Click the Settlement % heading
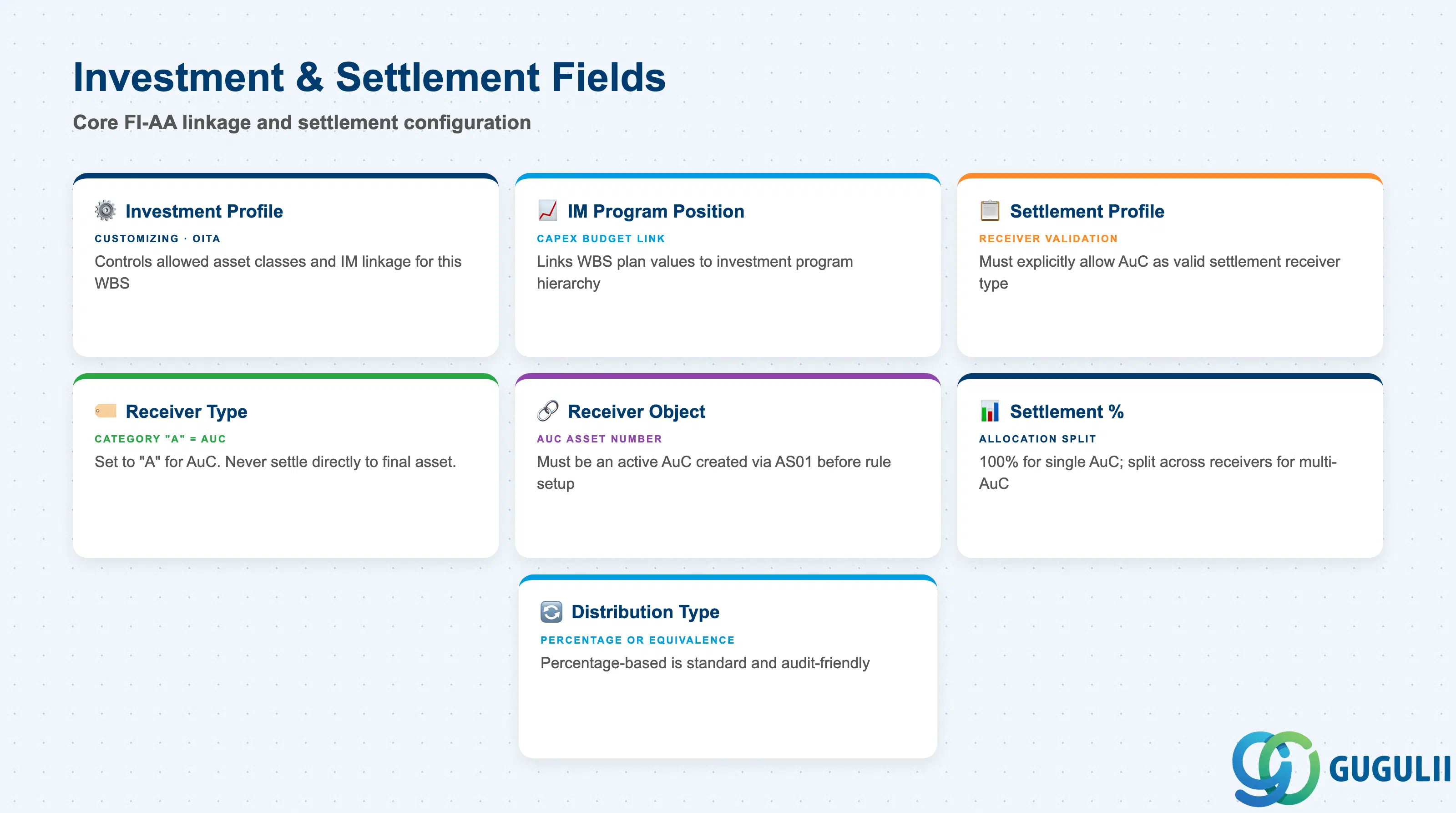Image resolution: width=1456 pixels, height=813 pixels. pos(1067,412)
